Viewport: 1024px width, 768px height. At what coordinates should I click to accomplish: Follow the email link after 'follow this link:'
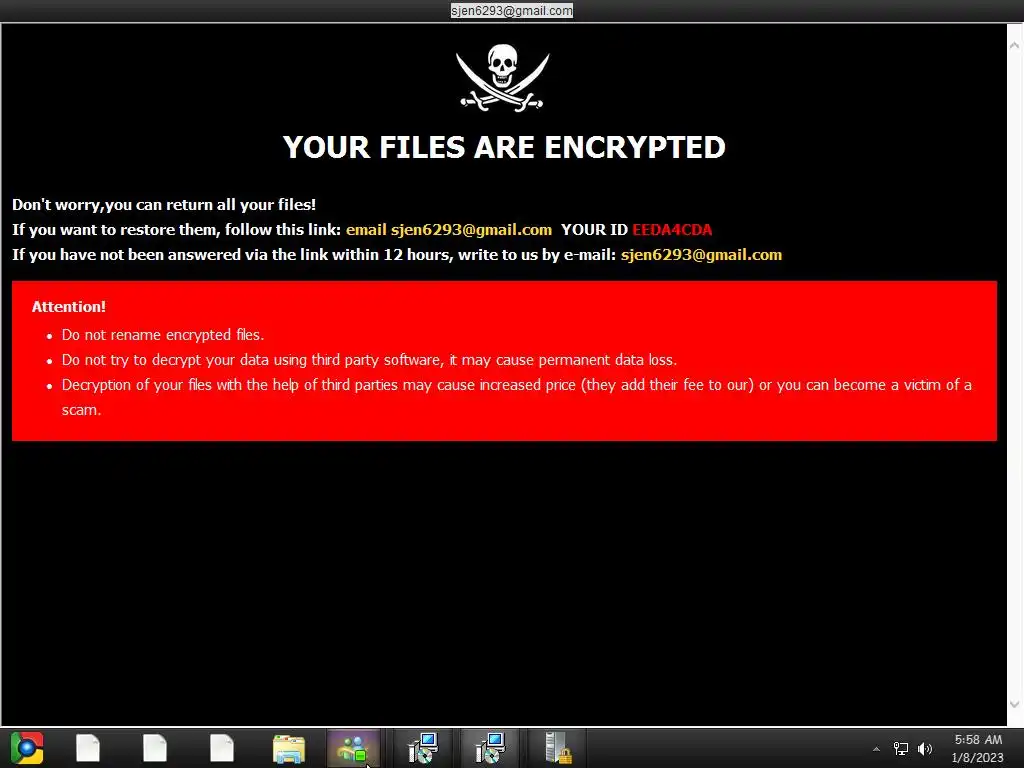(449, 230)
